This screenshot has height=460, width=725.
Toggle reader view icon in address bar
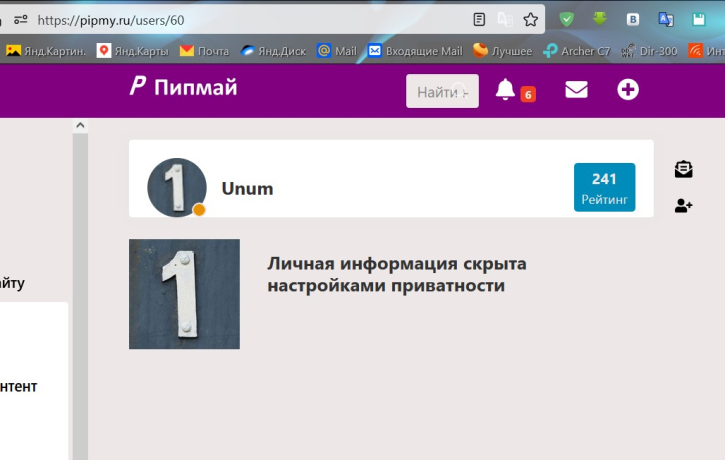click(479, 20)
